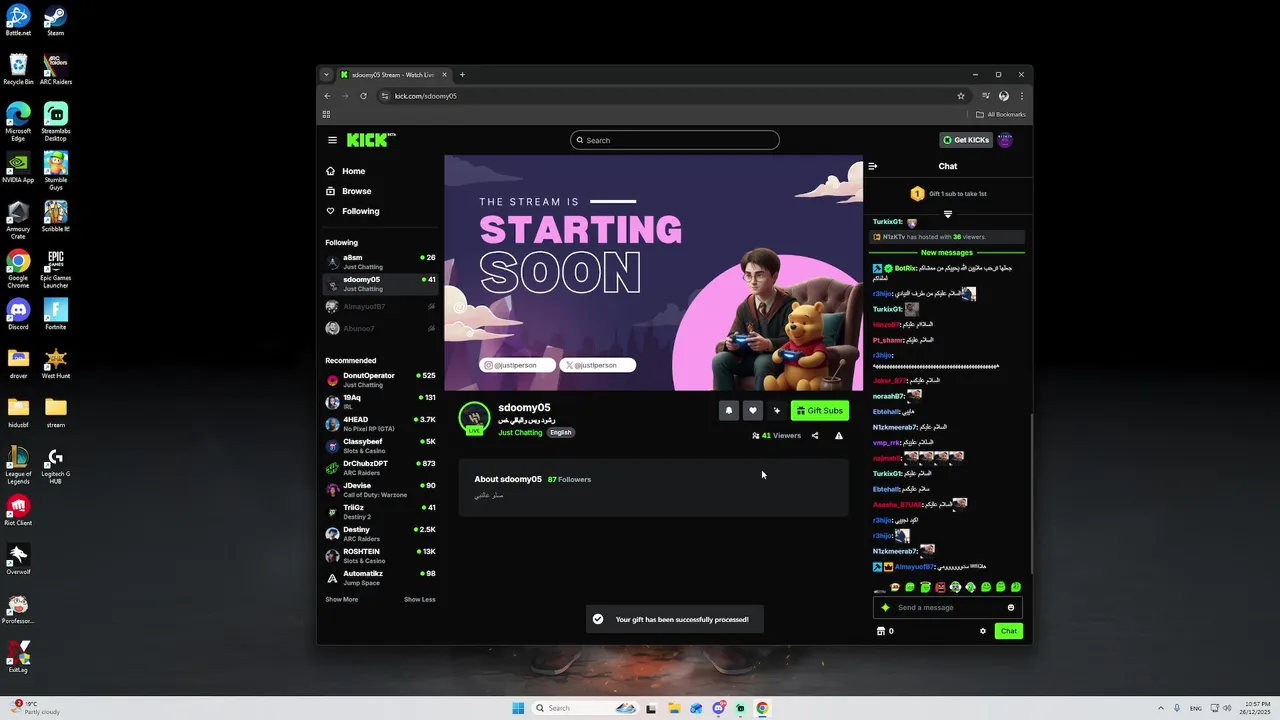Open Discord desktop shortcut
The height and width of the screenshot is (720, 1280).
(x=18, y=314)
